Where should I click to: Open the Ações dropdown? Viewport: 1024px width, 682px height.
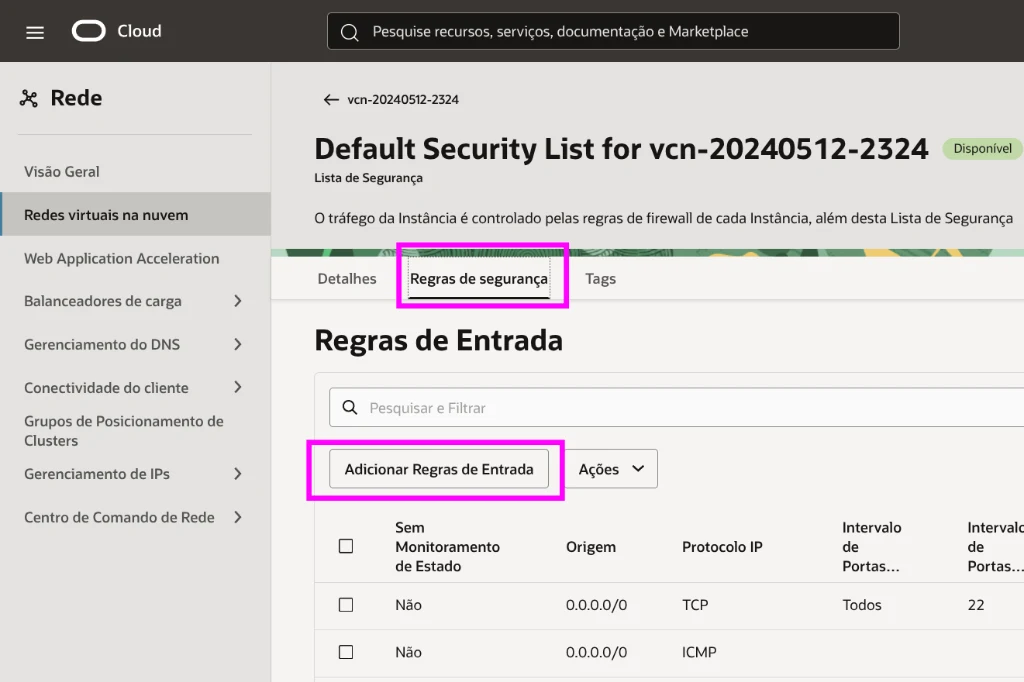coord(611,469)
